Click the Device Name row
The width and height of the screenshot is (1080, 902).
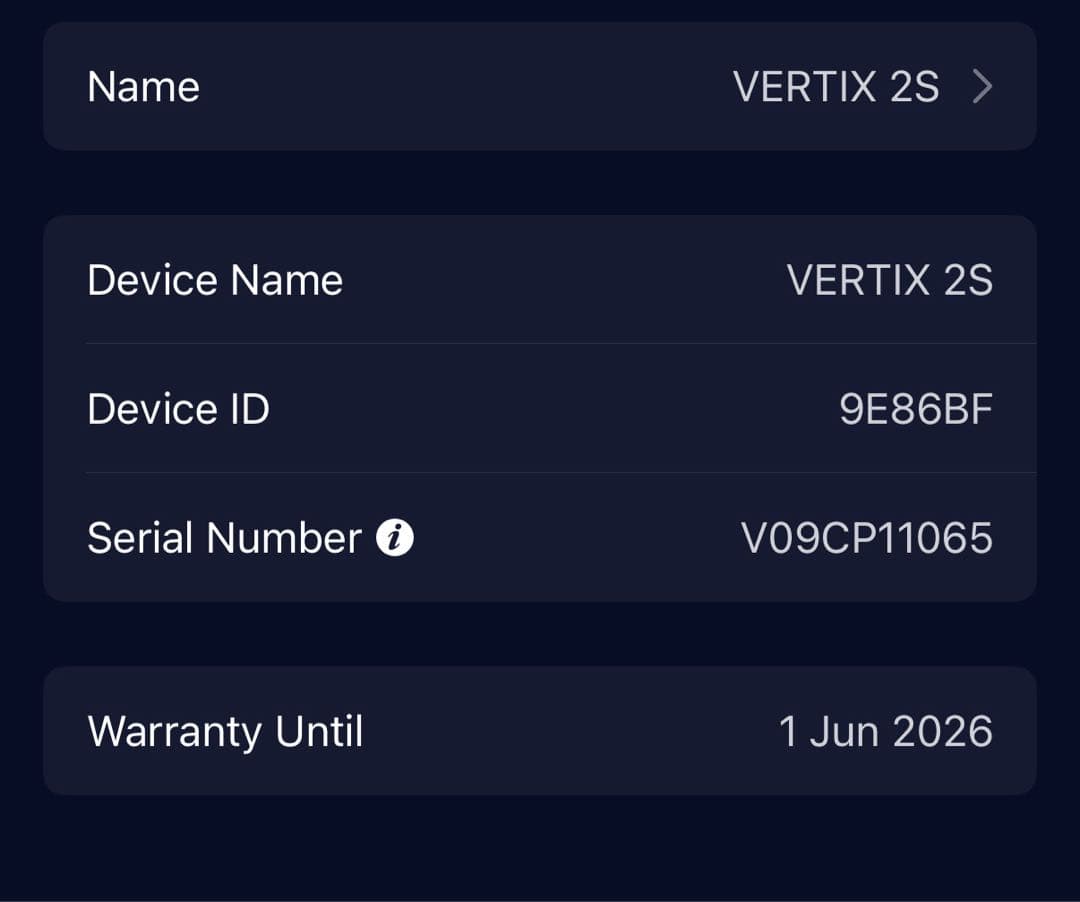(540, 280)
